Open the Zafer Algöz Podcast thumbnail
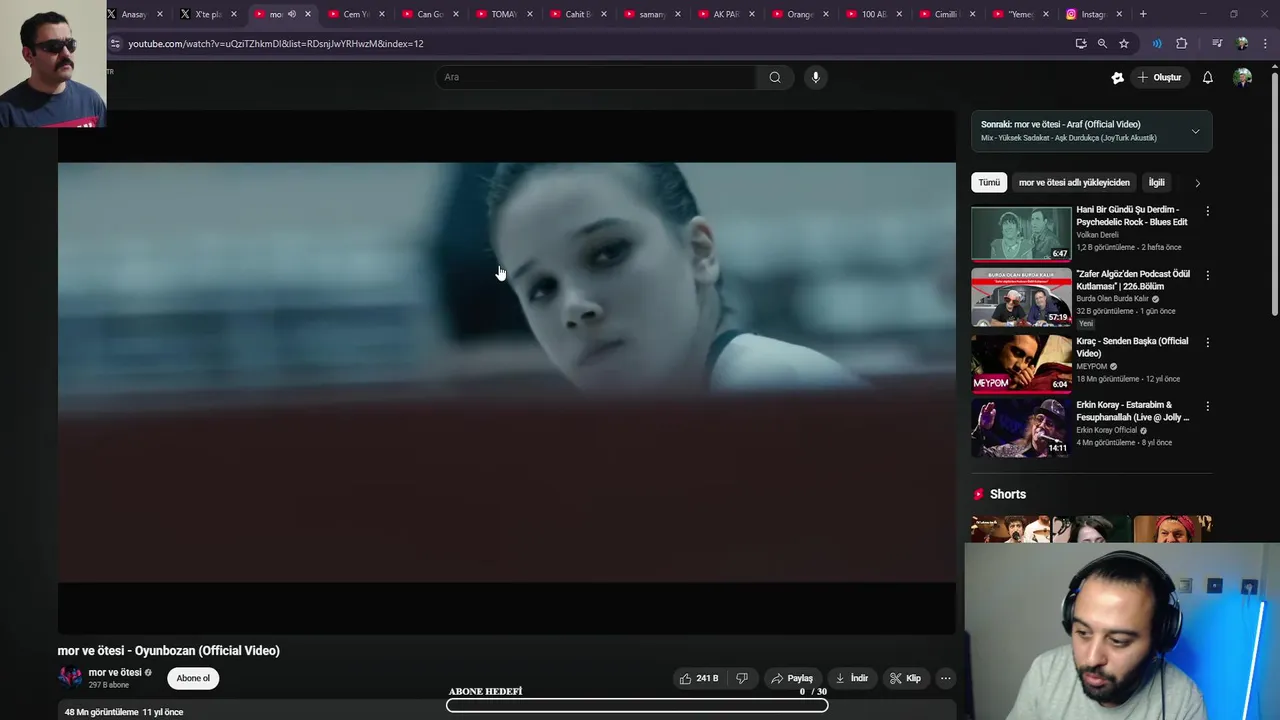1280x720 pixels. [1021, 297]
